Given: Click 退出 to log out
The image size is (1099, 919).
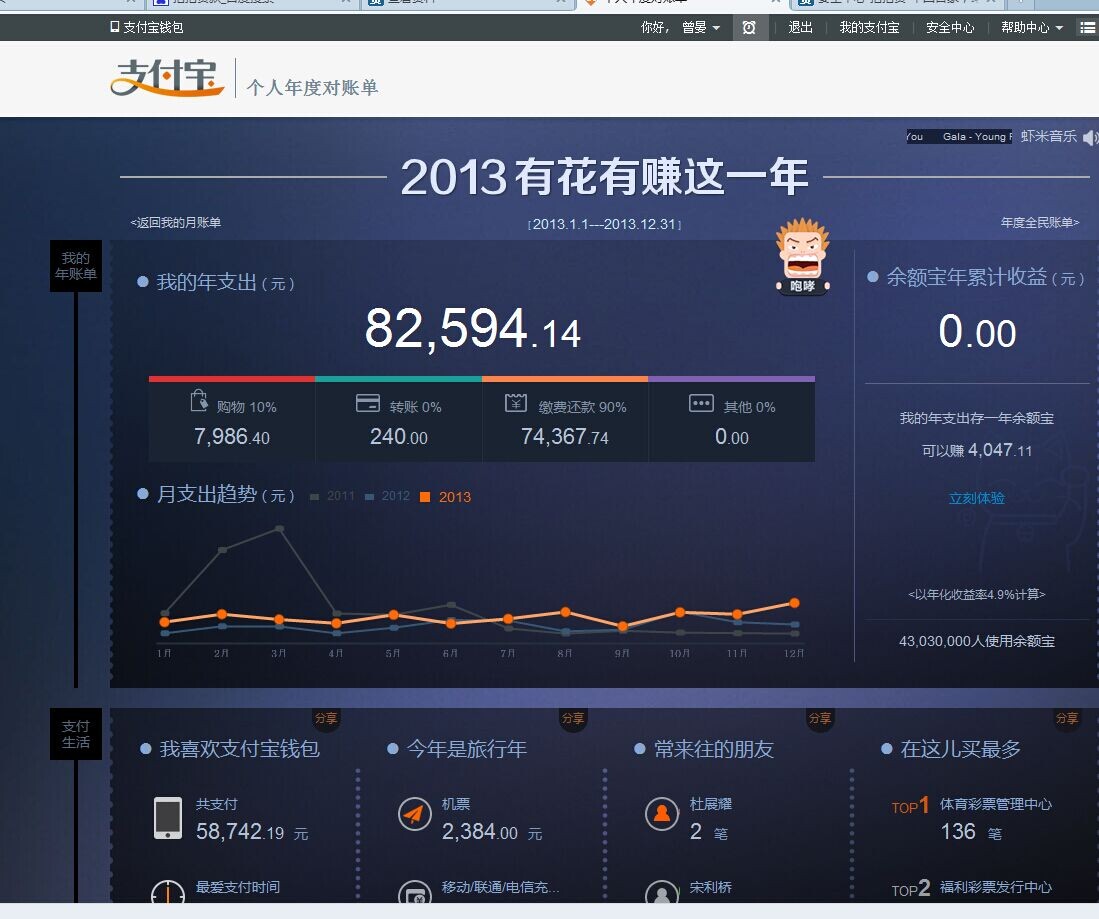Looking at the screenshot, I should (x=800, y=27).
